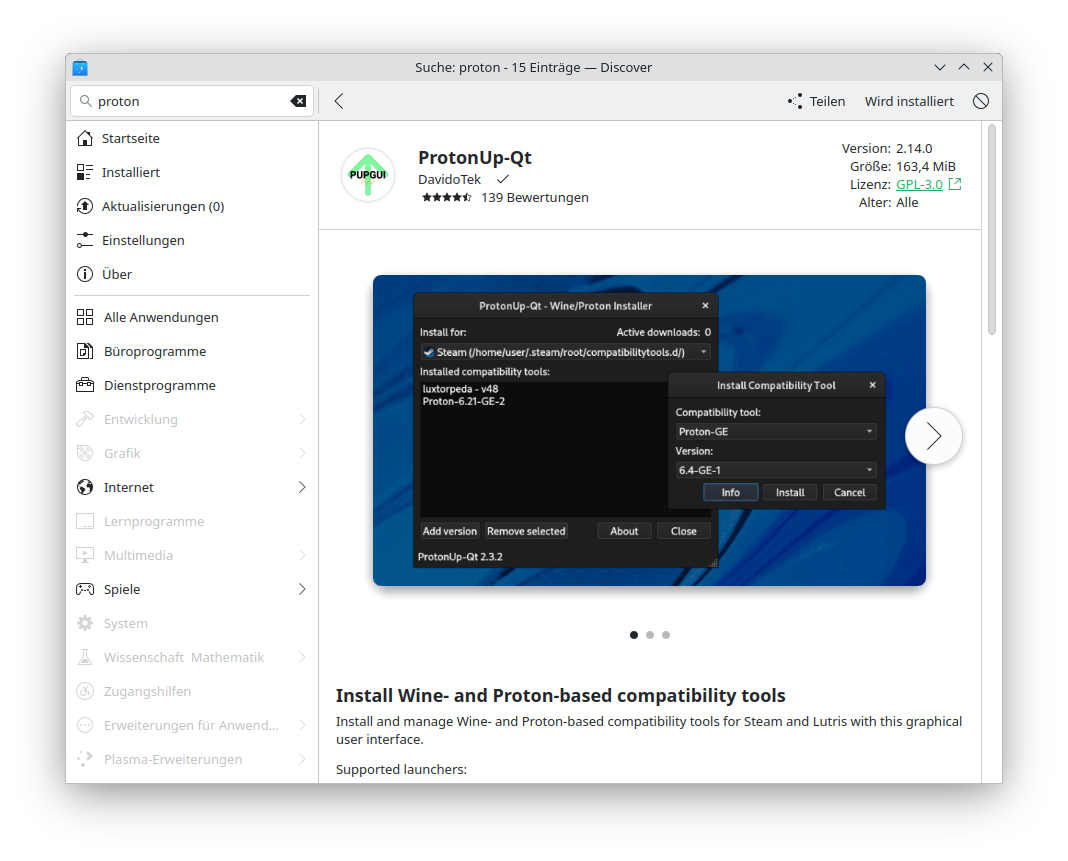The image size is (1068, 861).
Task: Click the Dienstprogramme toolbox icon
Action: pos(84,386)
